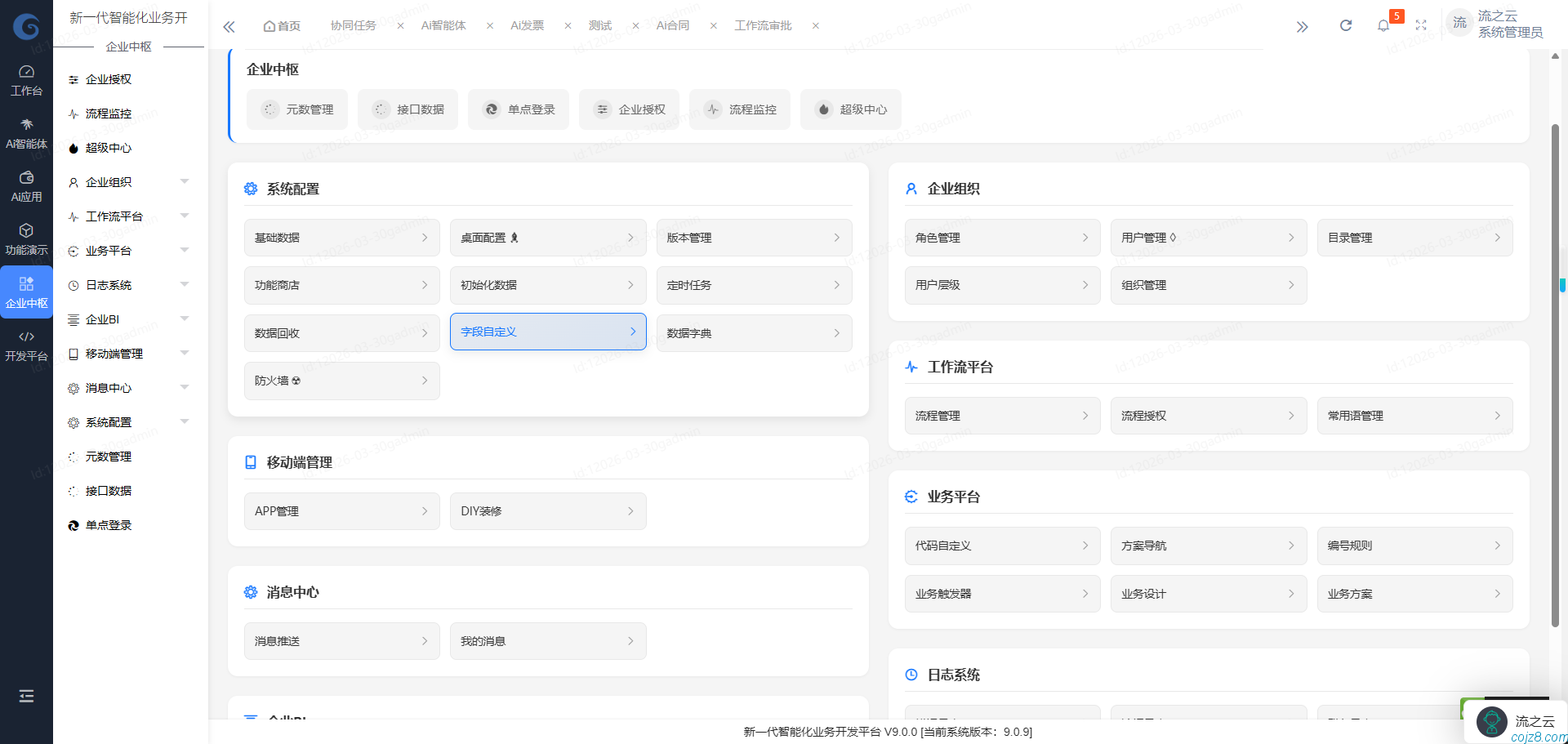Click the 超级中心 quick-access icon

(x=850, y=109)
